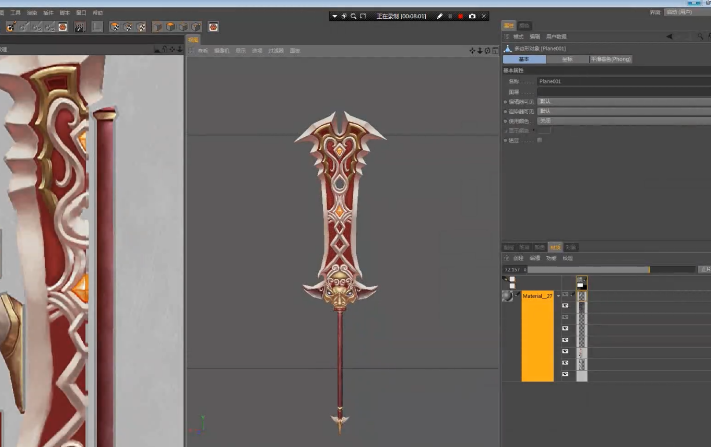This screenshot has width=711, height=447.
Task: Click the red stop recording button
Action: [460, 16]
